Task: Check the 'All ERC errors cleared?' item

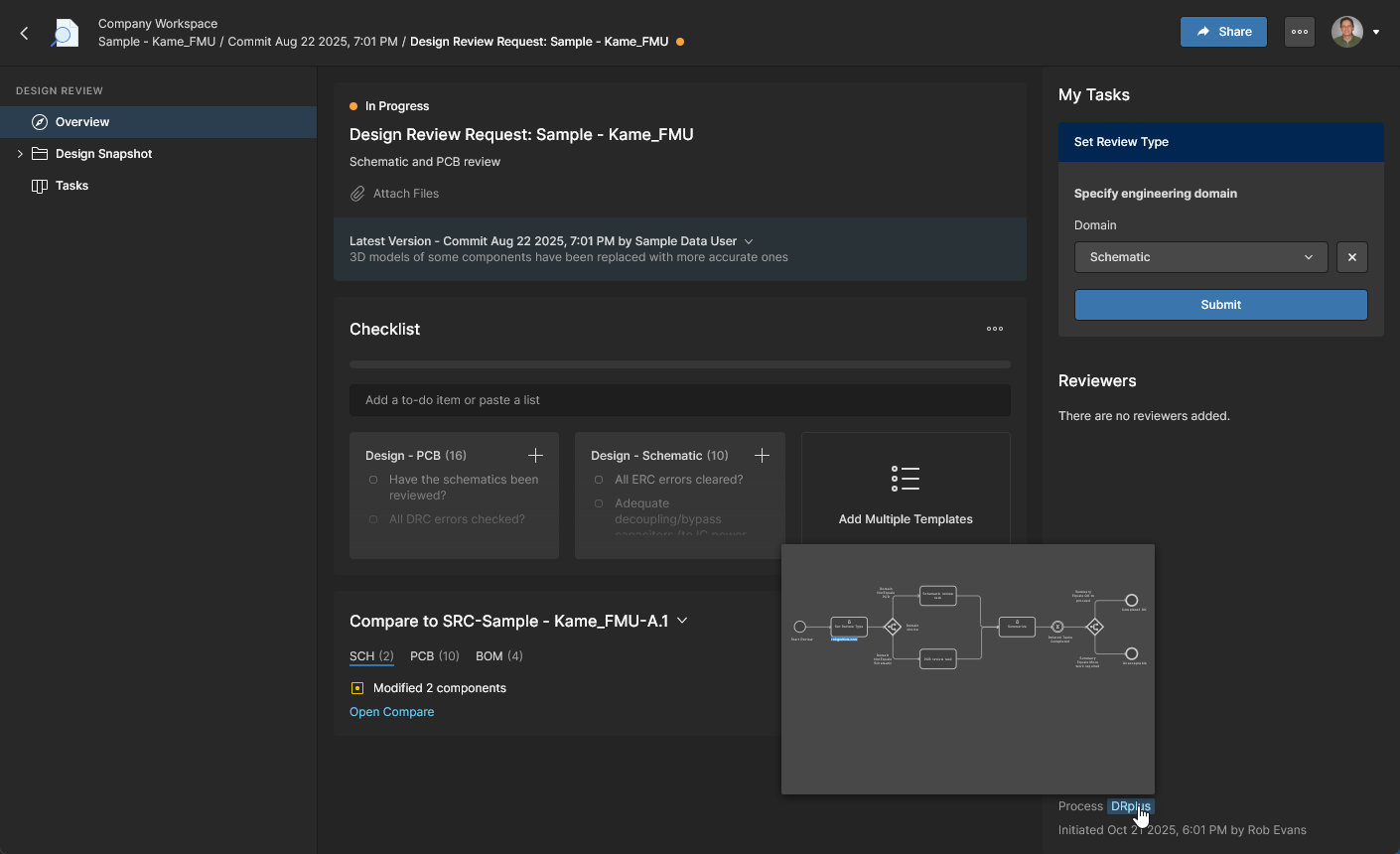Action: point(599,480)
